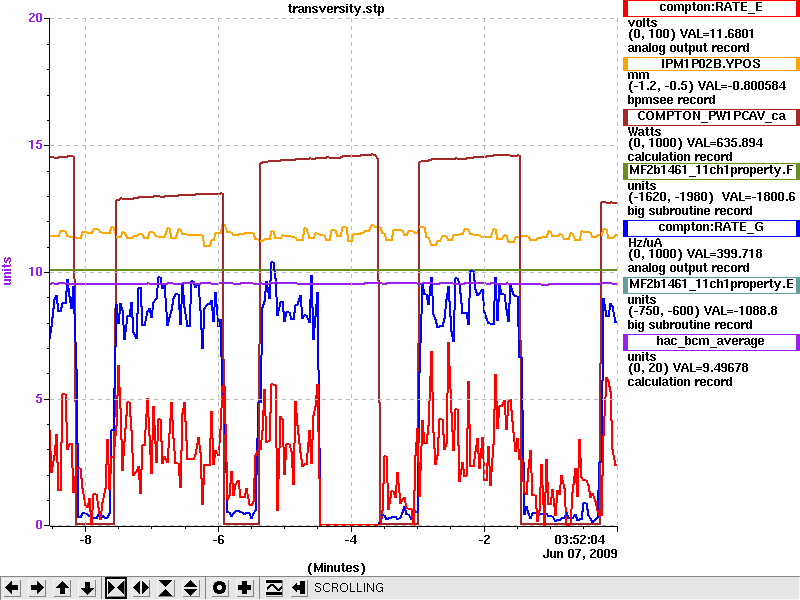Click the VAL=635.894 readout text
The height and width of the screenshot is (600, 800).
pos(725,143)
